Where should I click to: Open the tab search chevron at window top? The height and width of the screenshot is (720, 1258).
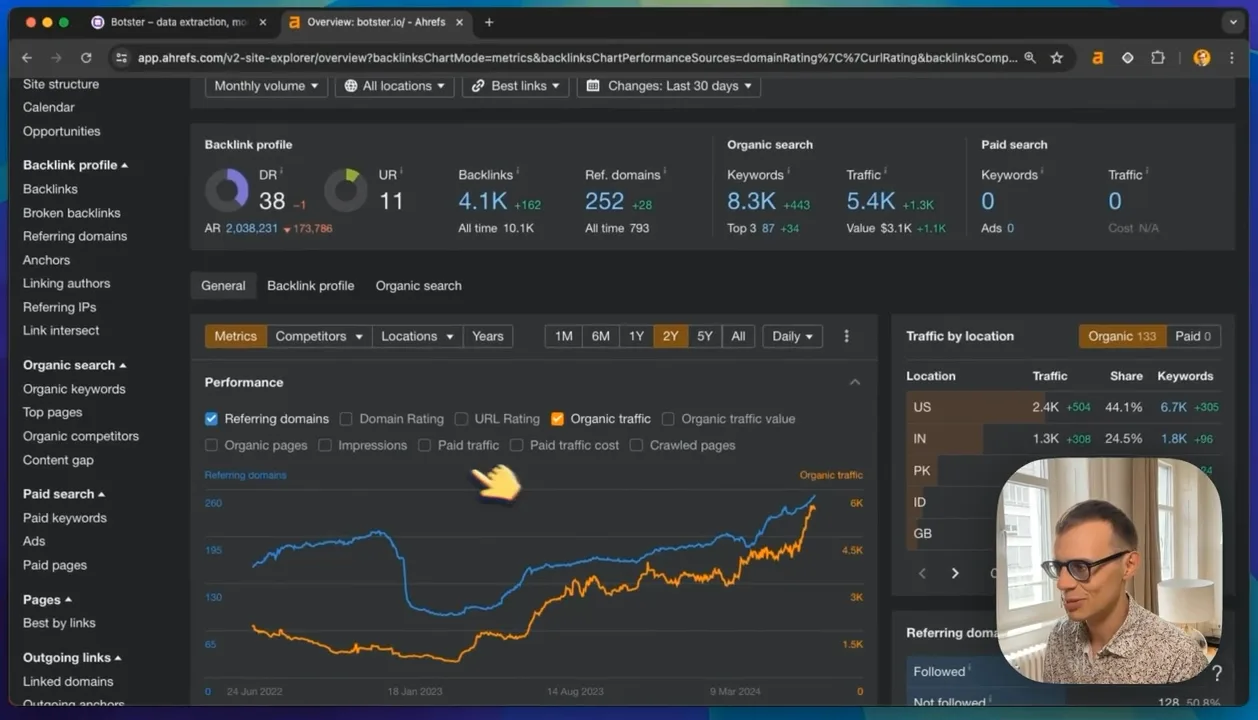point(1233,22)
